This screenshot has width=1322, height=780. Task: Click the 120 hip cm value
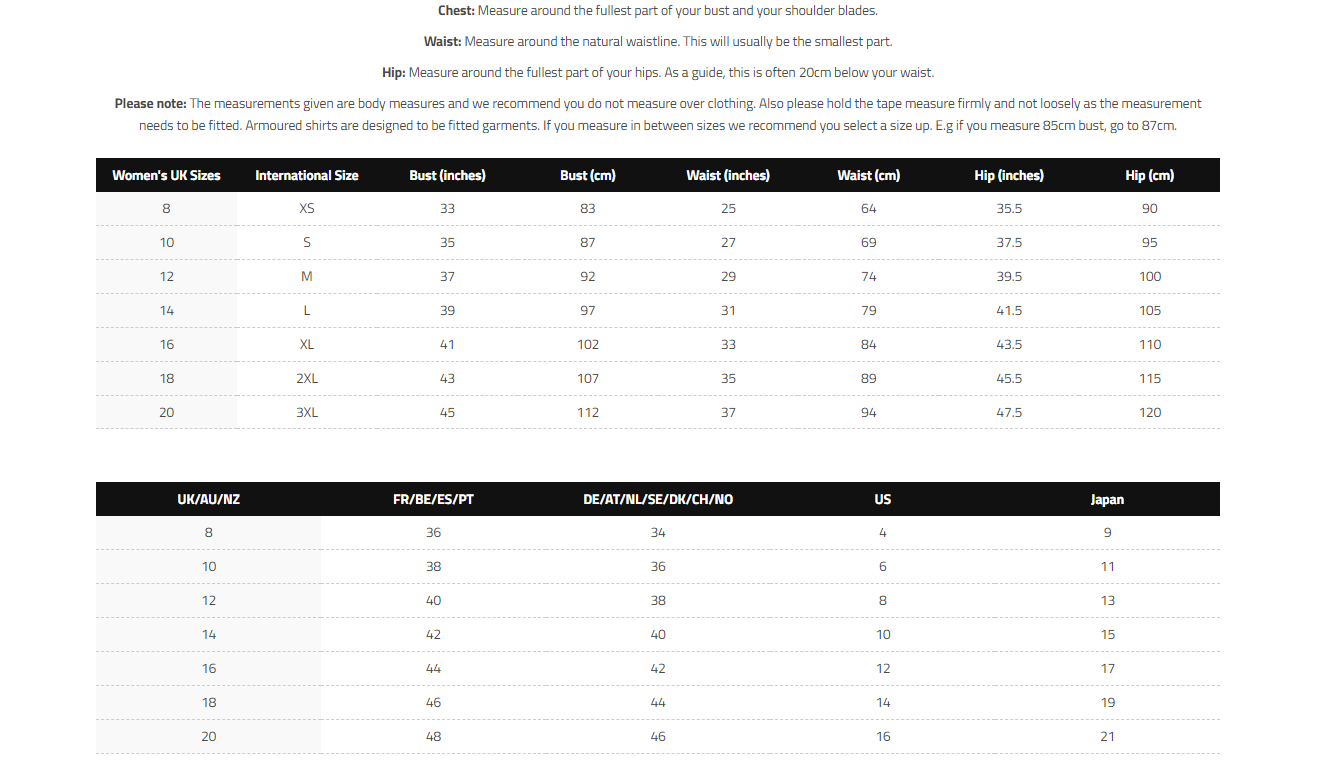[x=1150, y=413]
